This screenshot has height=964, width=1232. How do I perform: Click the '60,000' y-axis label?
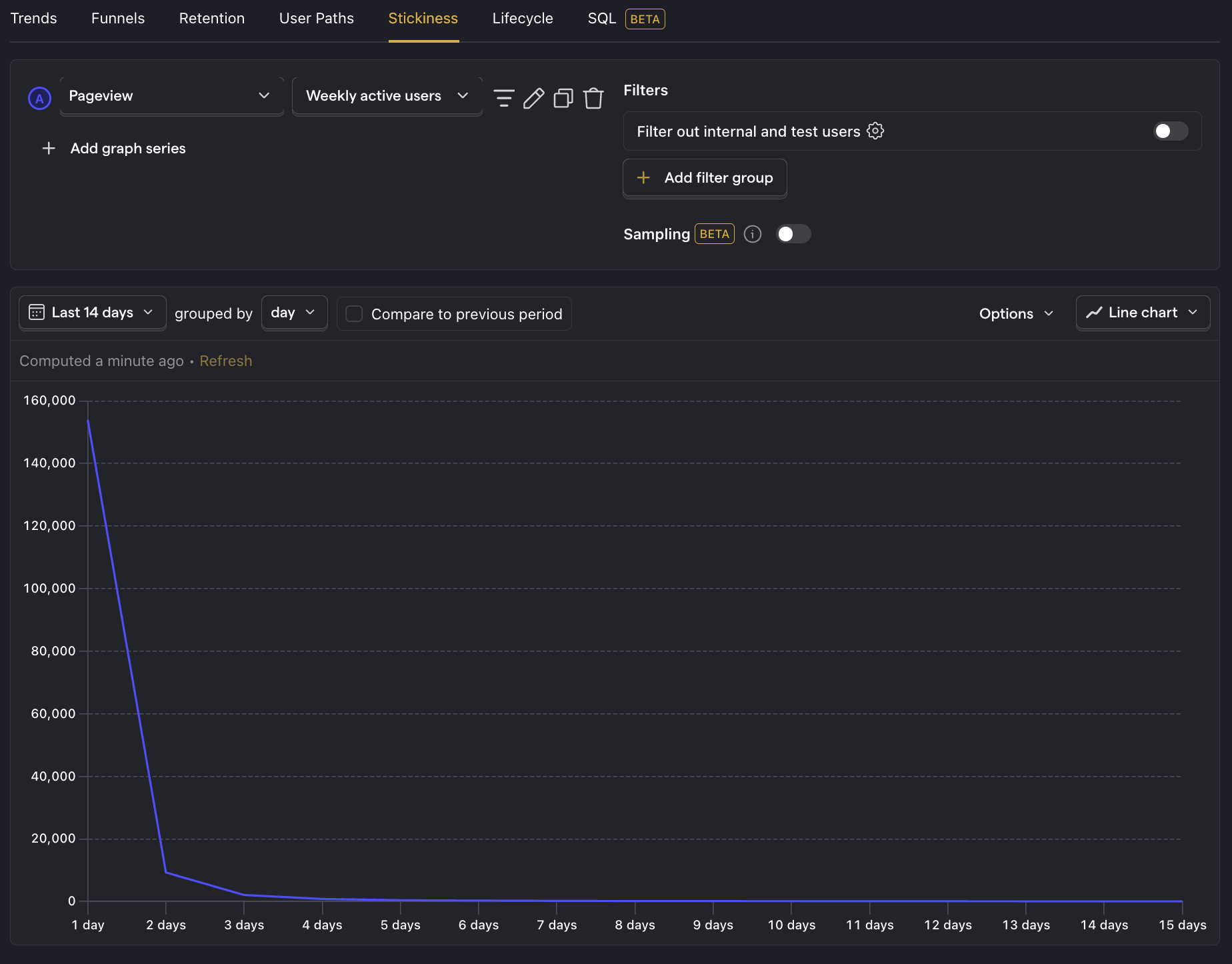[53, 713]
